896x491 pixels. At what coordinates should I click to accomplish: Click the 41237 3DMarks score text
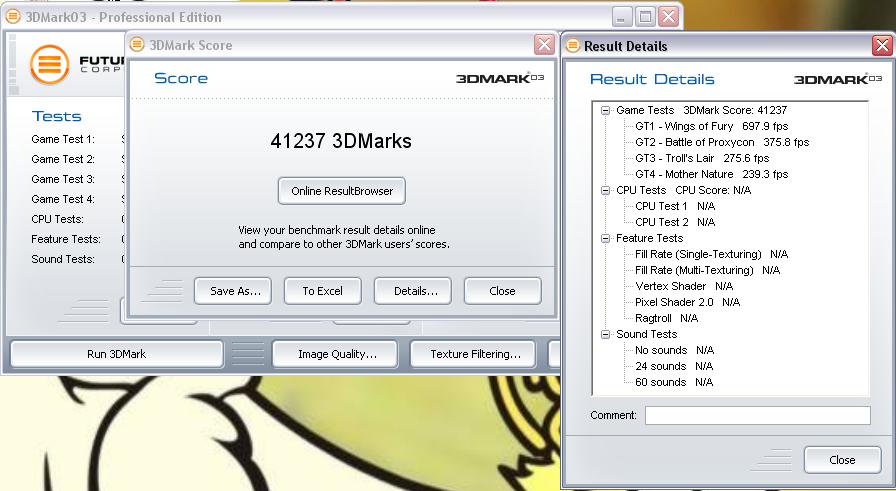click(341, 141)
